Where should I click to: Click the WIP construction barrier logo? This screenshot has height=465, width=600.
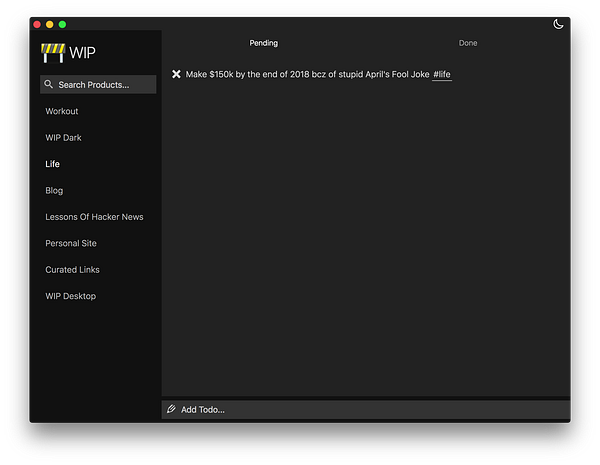(52, 53)
